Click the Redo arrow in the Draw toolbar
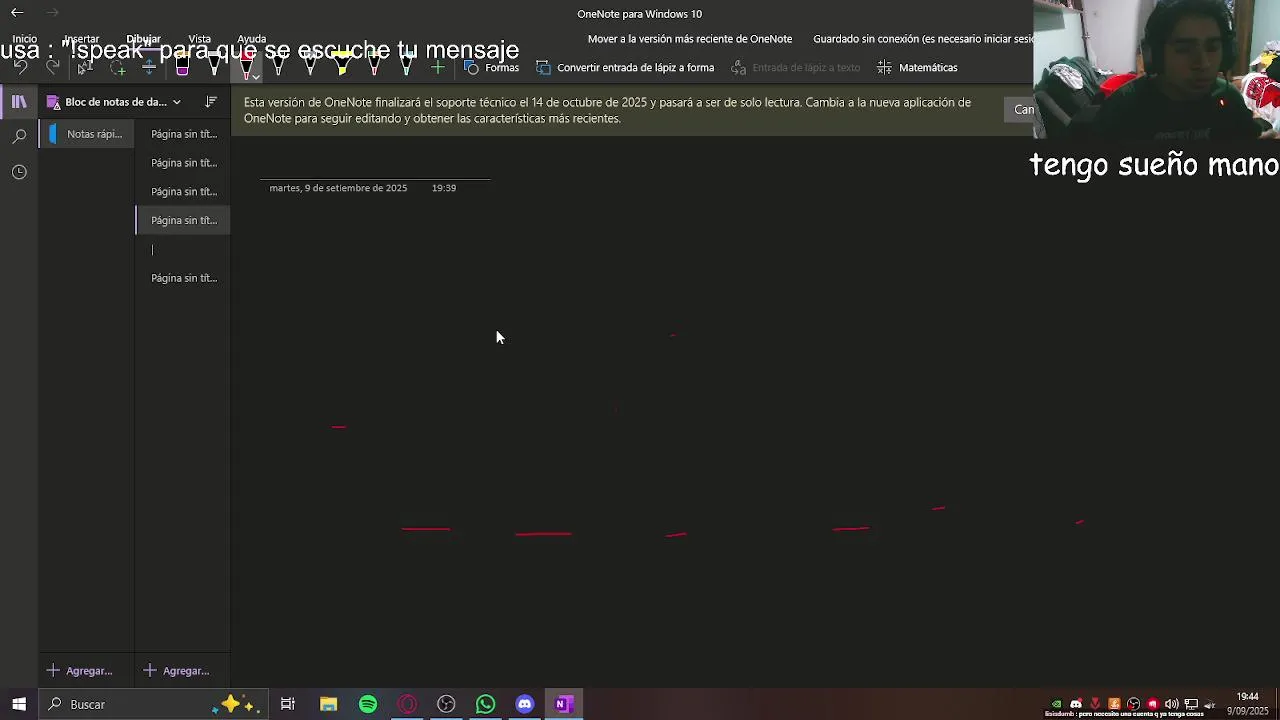 coord(52,68)
